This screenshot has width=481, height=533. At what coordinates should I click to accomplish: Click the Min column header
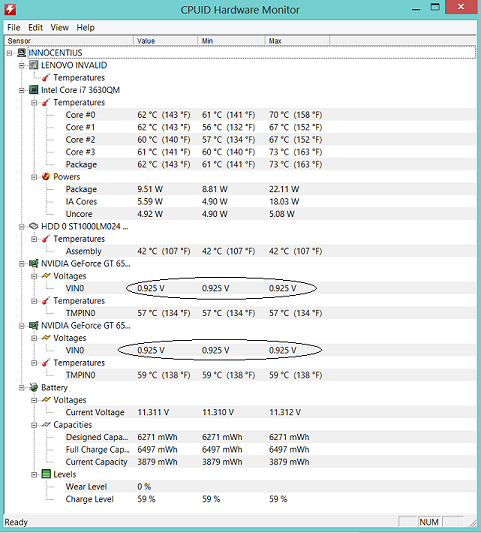coord(231,41)
